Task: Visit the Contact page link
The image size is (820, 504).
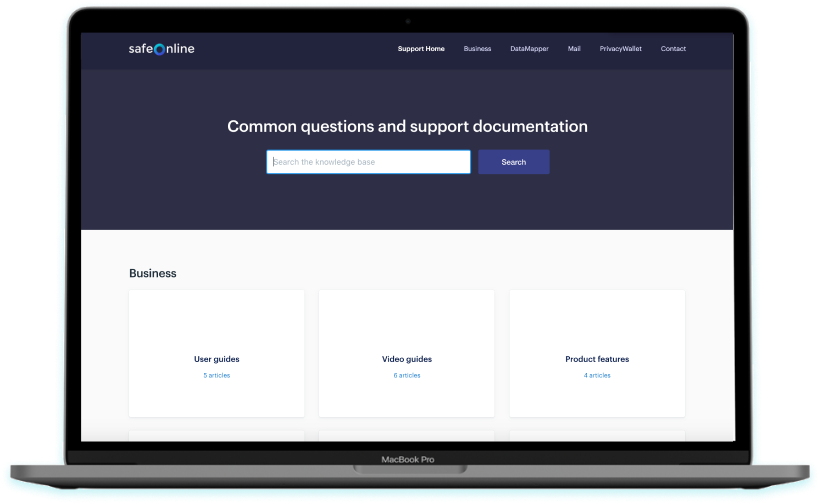Action: (673, 49)
